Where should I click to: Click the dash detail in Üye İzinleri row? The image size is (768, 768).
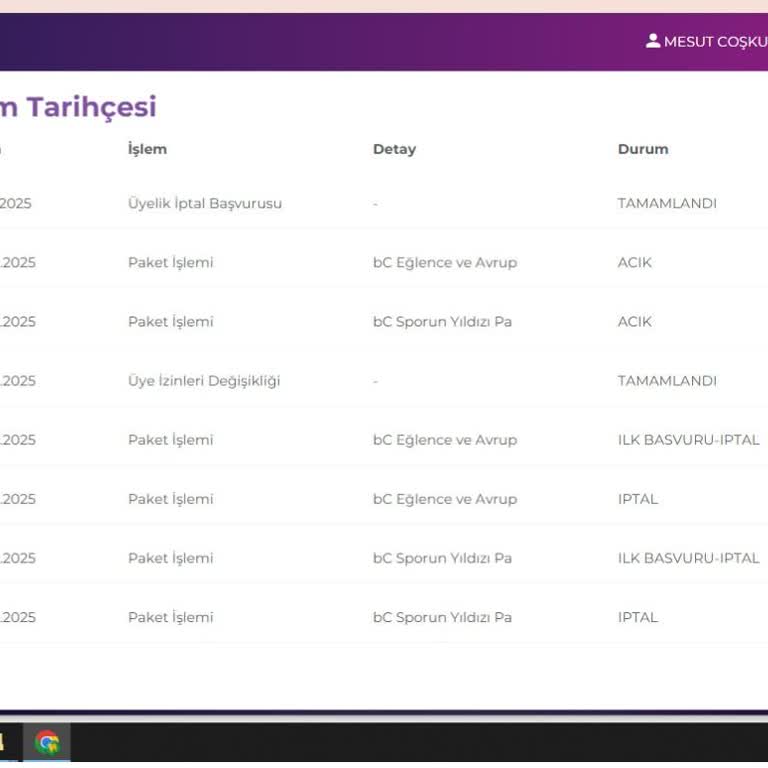pos(375,381)
